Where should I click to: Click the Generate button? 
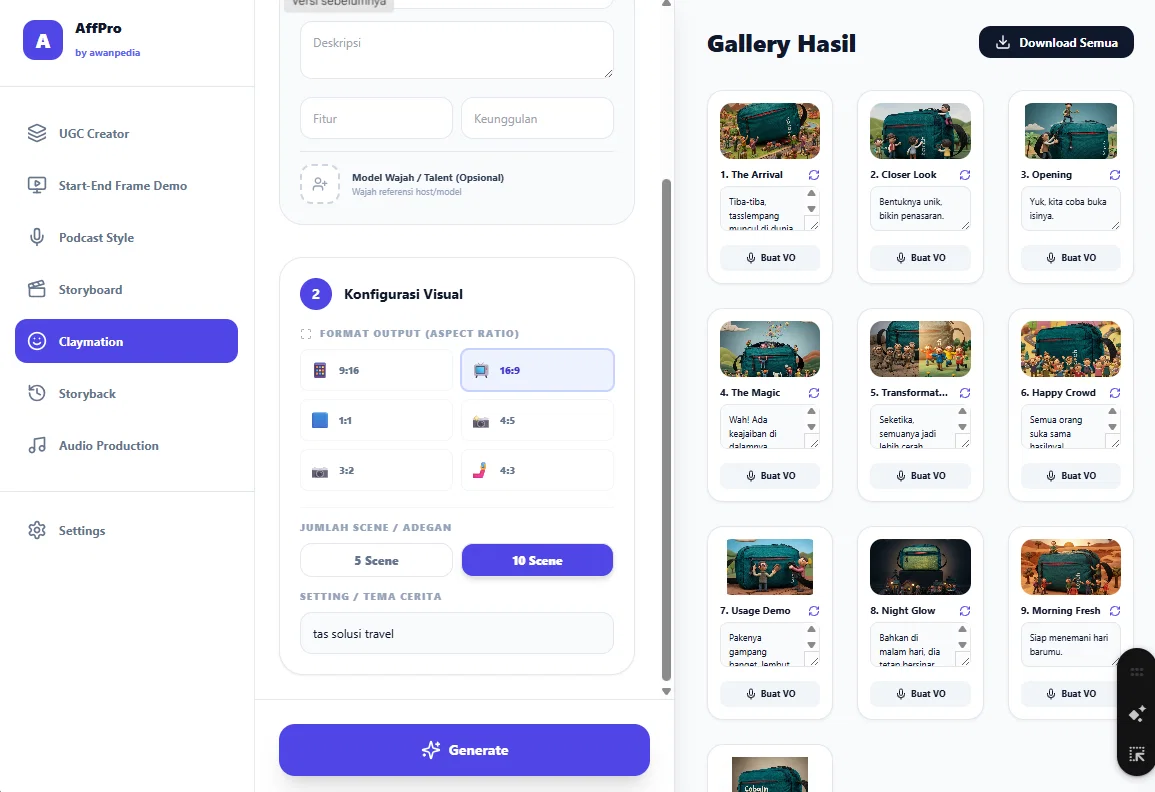click(x=464, y=750)
